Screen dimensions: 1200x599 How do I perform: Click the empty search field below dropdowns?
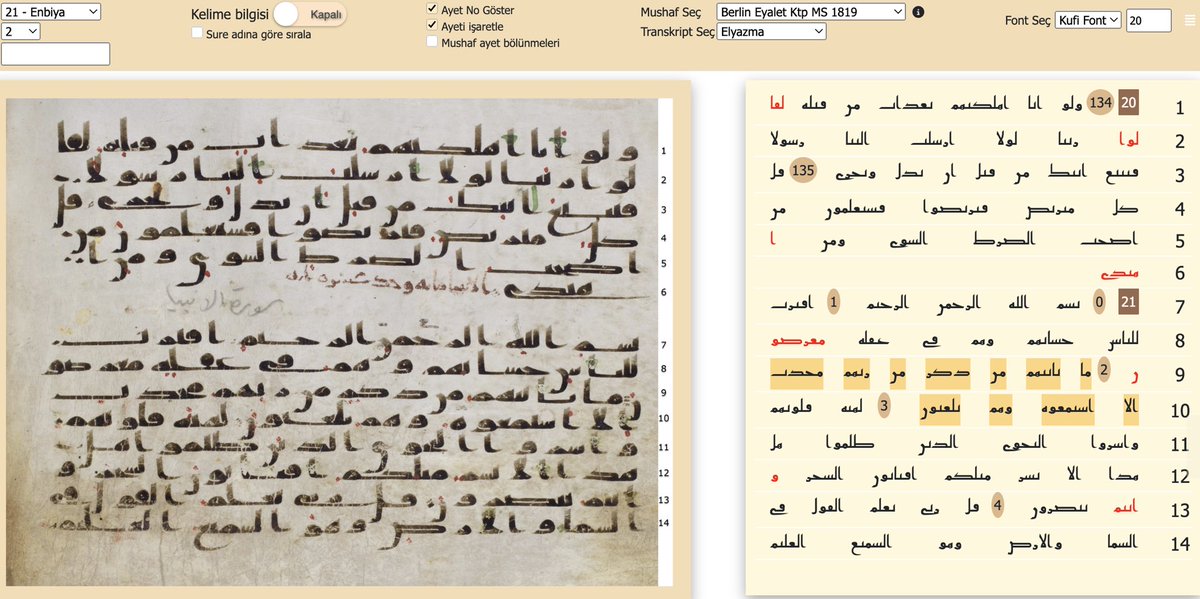(56, 54)
